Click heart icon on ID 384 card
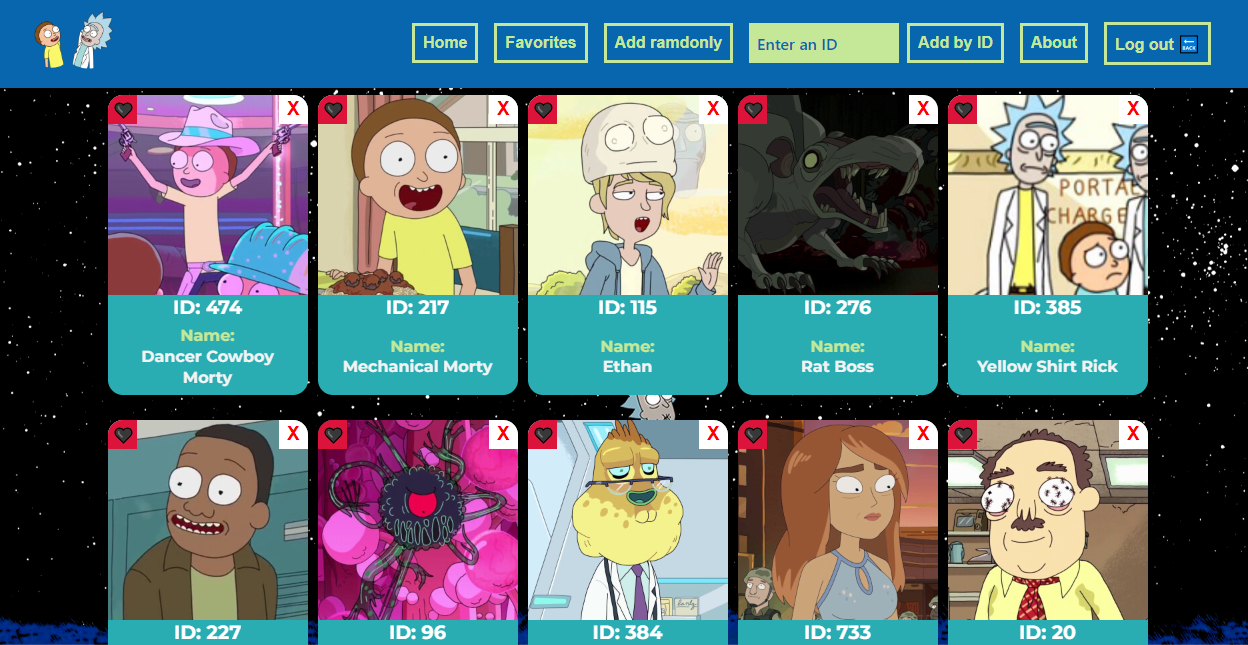Image resolution: width=1248 pixels, height=645 pixels. pos(543,434)
